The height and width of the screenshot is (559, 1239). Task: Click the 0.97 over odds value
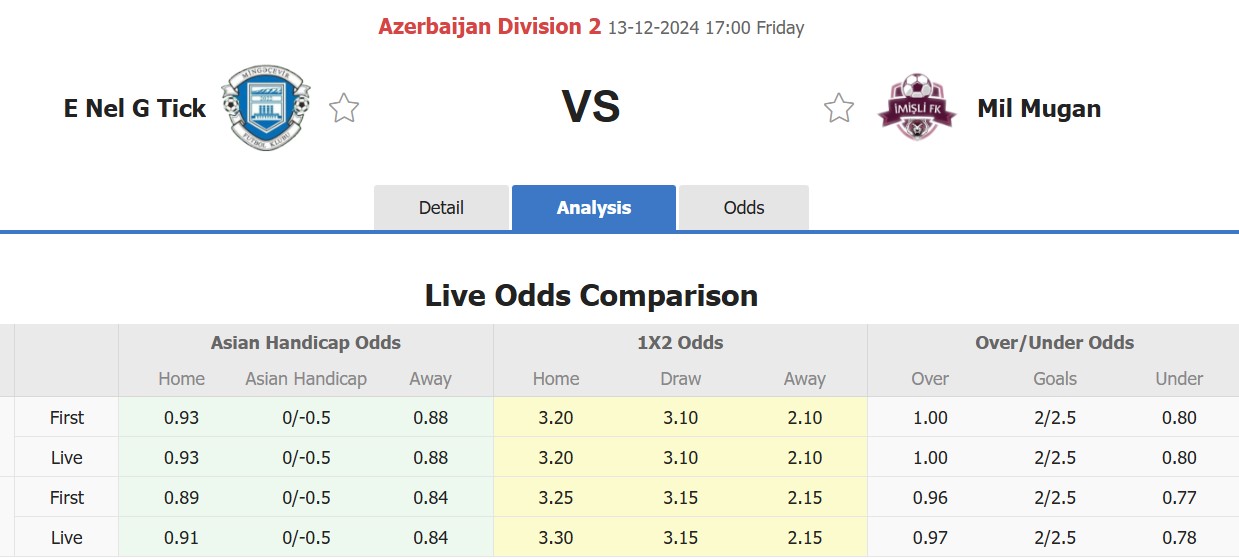point(930,538)
